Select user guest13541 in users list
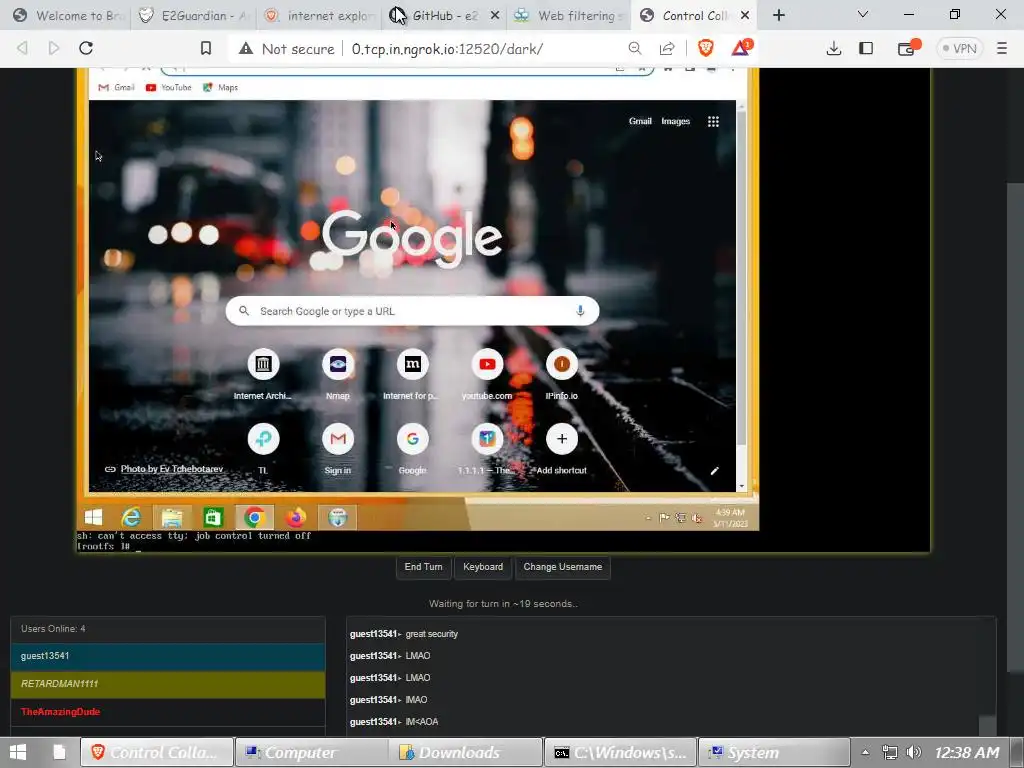Screen dimensions: 1024x768 (x=168, y=656)
